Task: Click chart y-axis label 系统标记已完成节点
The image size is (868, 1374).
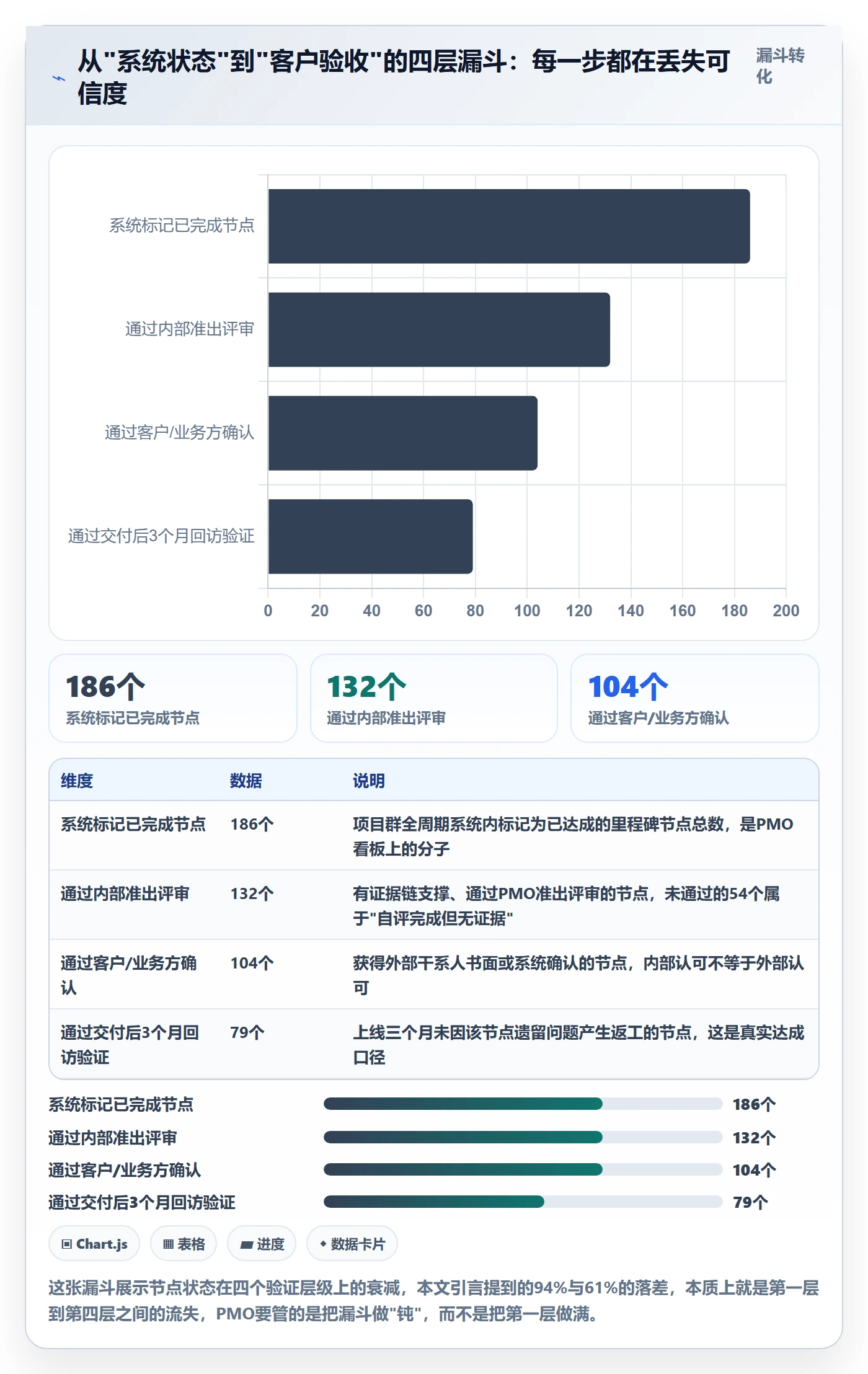Action: click(x=182, y=225)
